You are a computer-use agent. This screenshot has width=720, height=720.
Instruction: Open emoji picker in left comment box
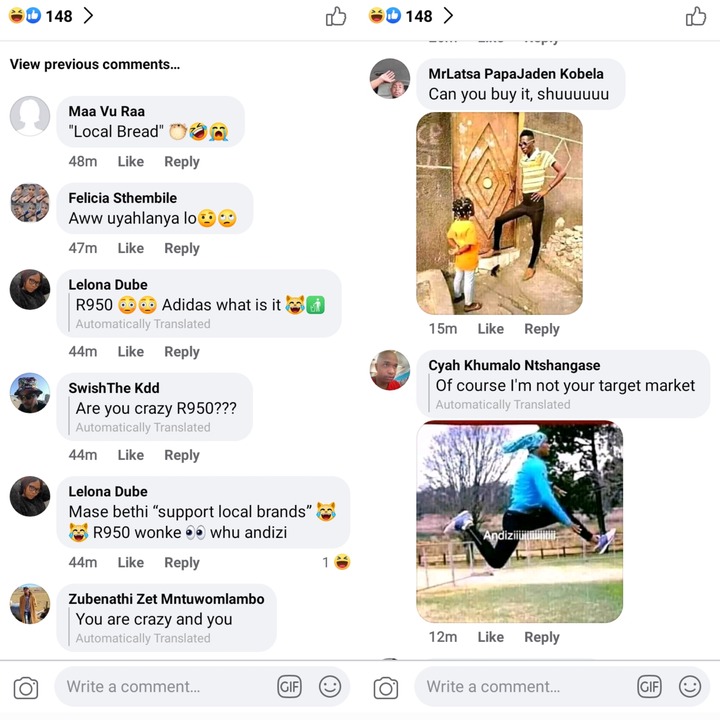(330, 686)
